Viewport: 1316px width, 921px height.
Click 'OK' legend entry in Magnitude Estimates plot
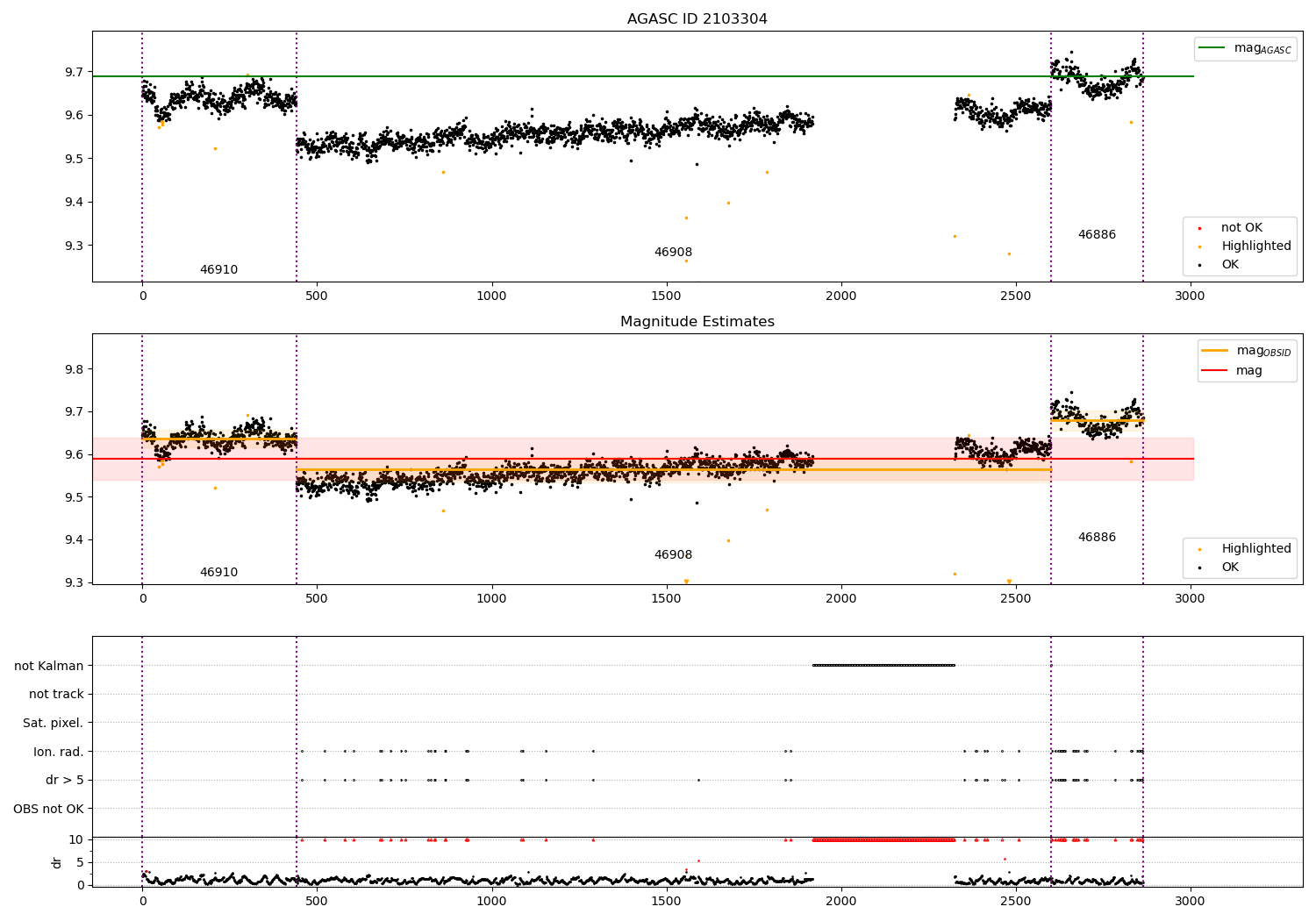tap(1230, 568)
